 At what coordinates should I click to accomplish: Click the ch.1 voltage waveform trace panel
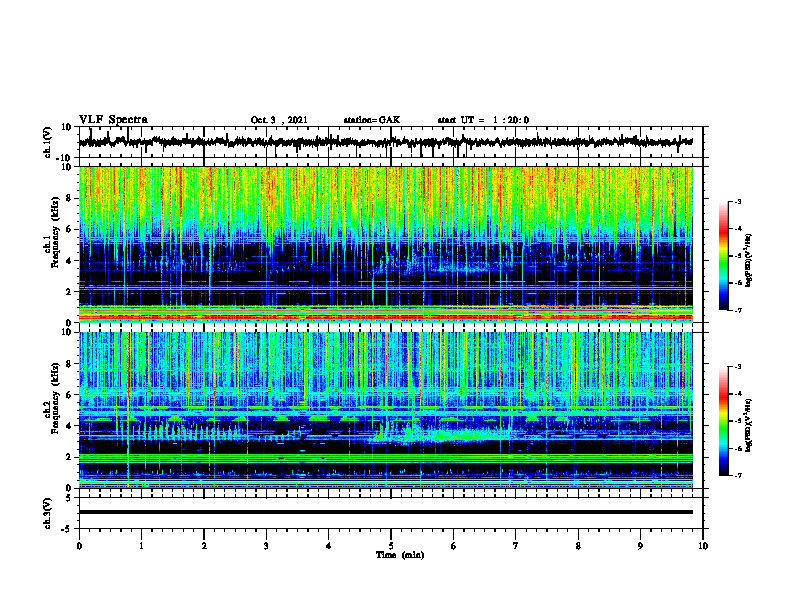[x=390, y=142]
